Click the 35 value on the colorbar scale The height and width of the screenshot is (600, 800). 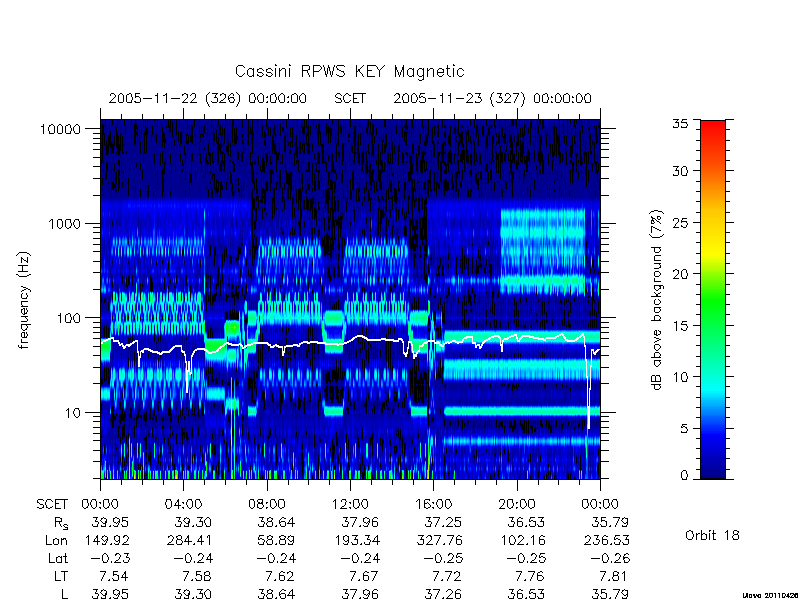pyautogui.click(x=680, y=123)
